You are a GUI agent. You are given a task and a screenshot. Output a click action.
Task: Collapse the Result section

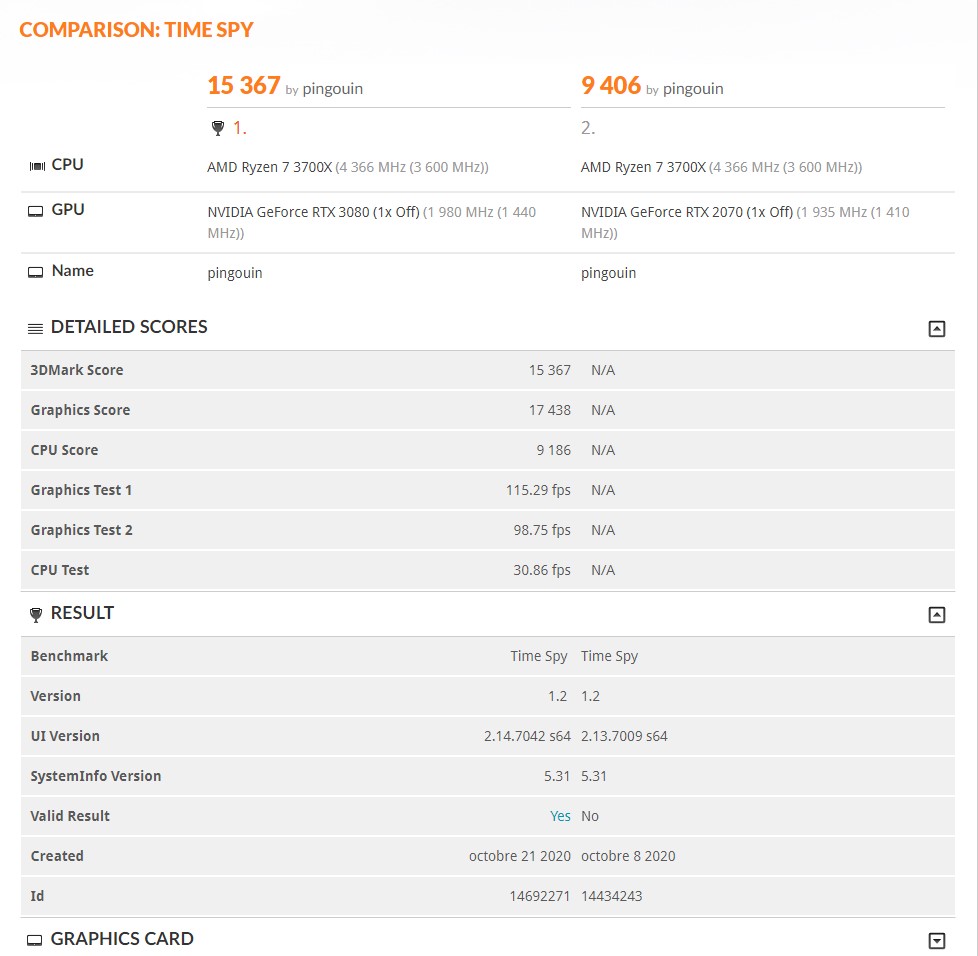coord(936,615)
